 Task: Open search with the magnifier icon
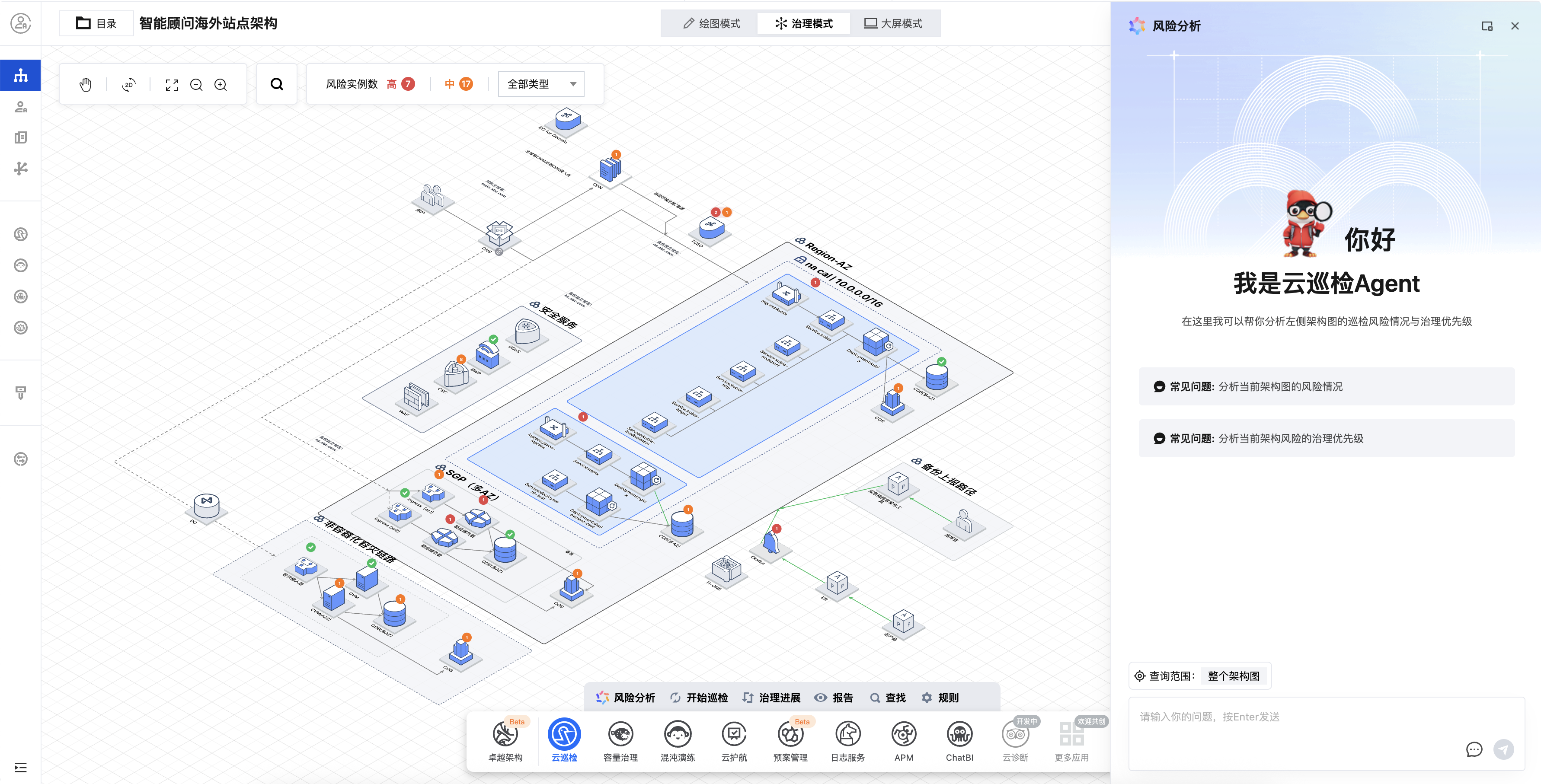pos(276,84)
